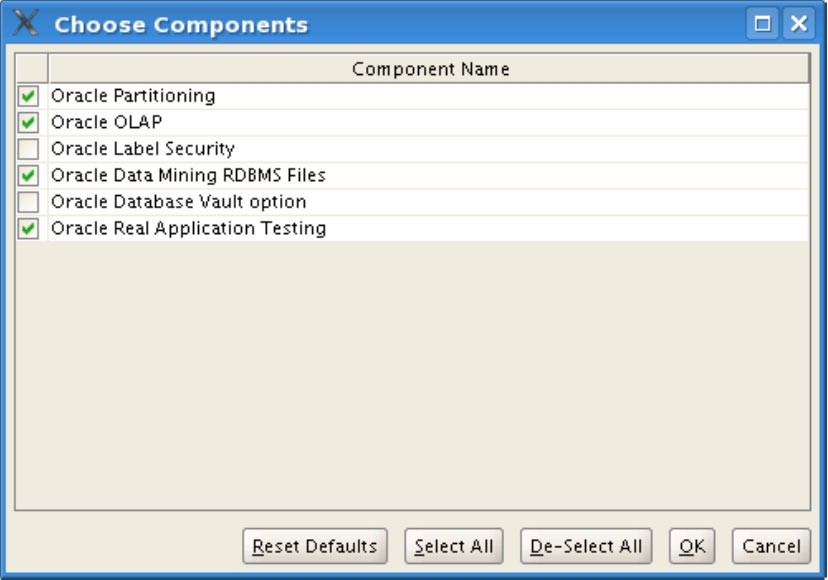Select the Oracle Real Application Testing row label
This screenshot has height=580, width=828.
coord(188,228)
